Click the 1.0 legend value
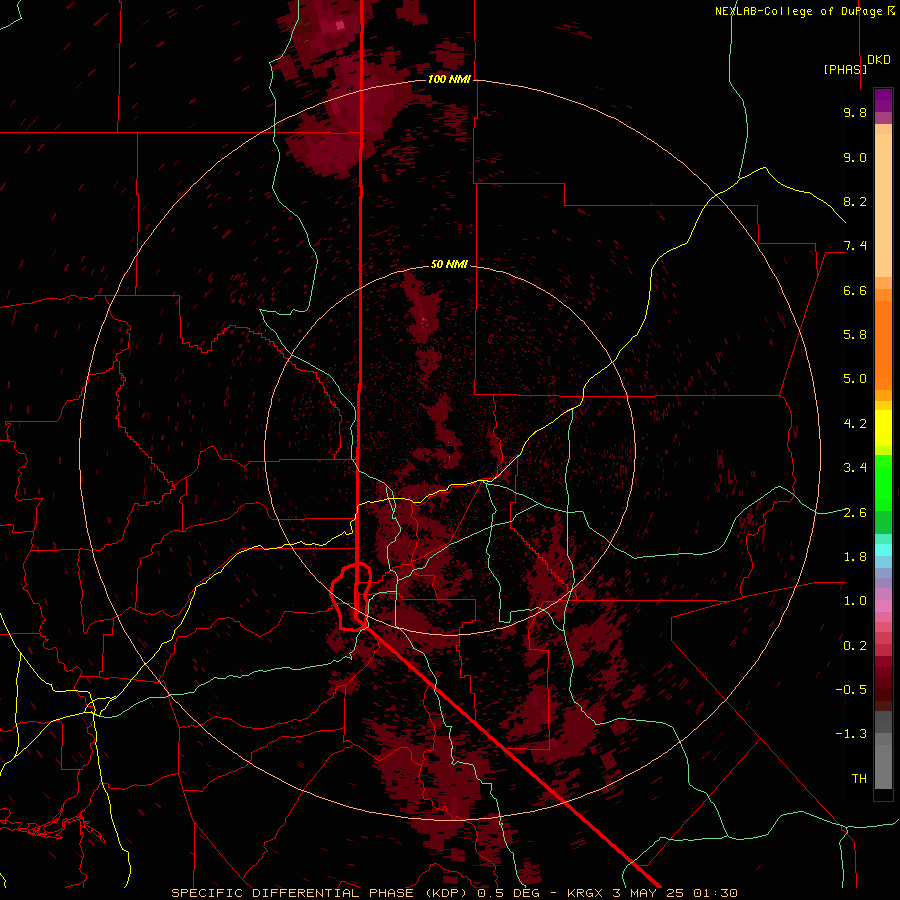 click(x=855, y=601)
